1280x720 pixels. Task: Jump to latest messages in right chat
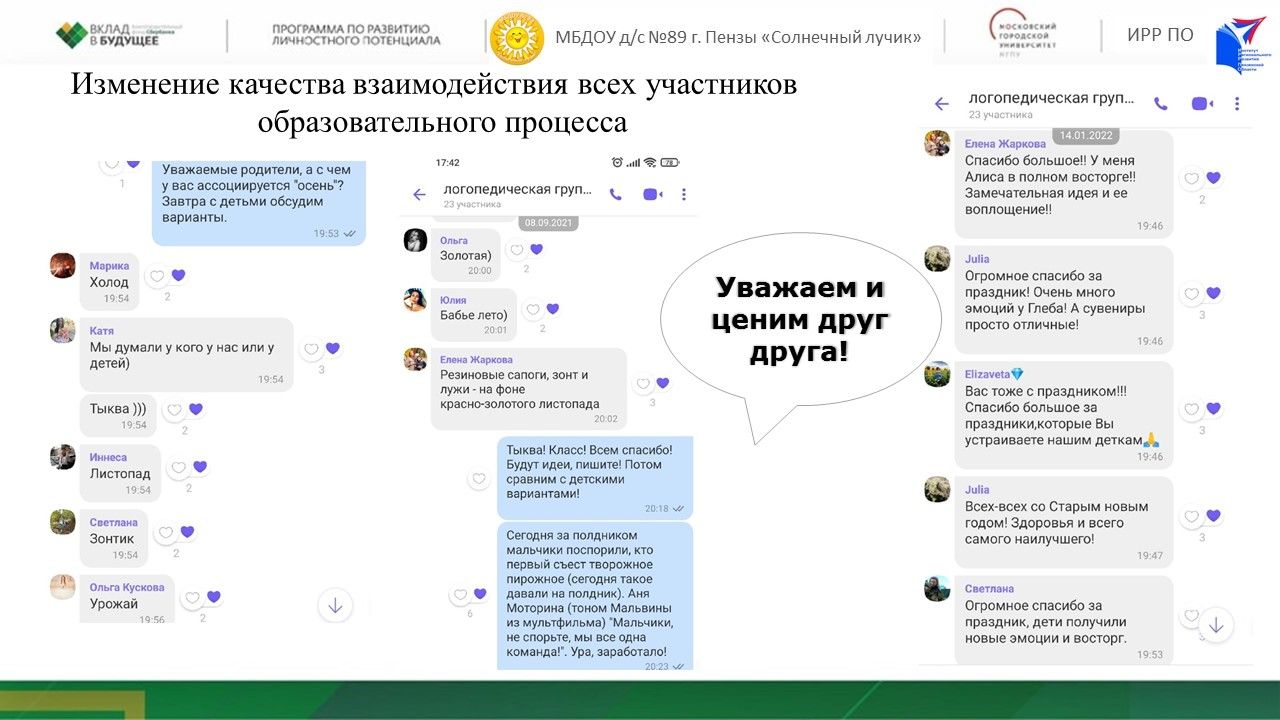pyautogui.click(x=1216, y=625)
